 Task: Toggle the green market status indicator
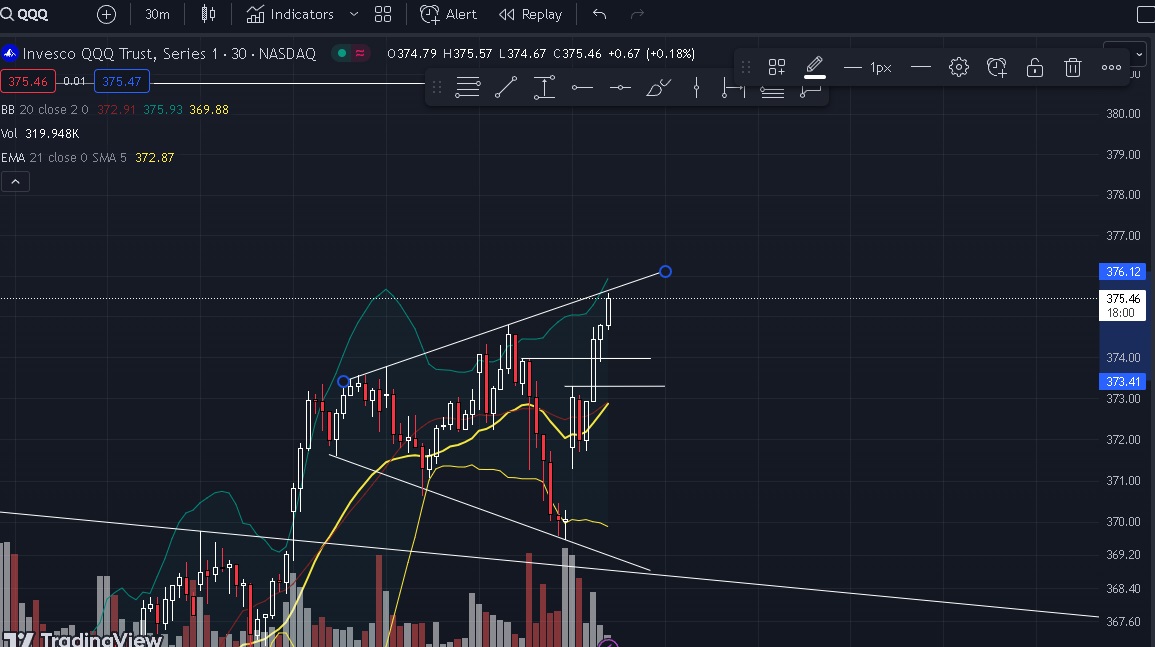(342, 53)
